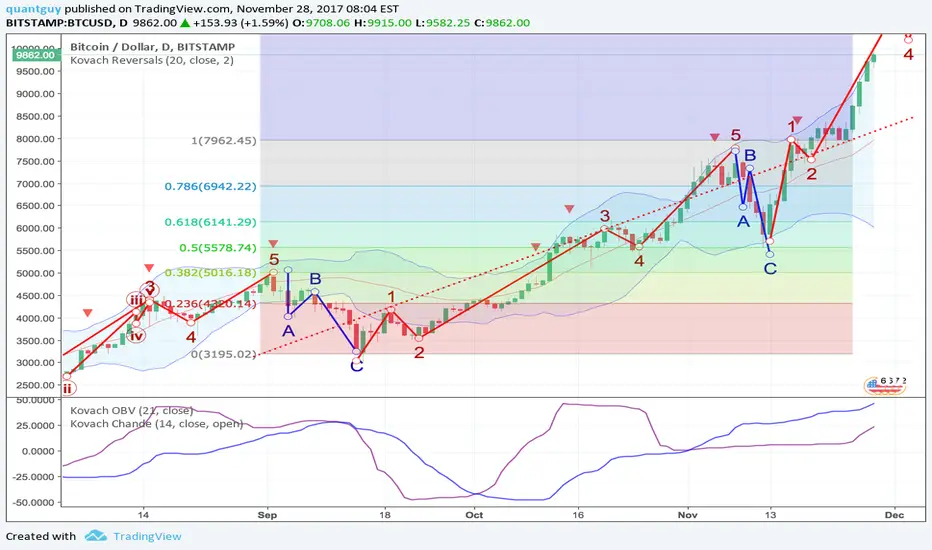Click the circled iii wave marker
The width and height of the screenshot is (932, 550).
136,300
